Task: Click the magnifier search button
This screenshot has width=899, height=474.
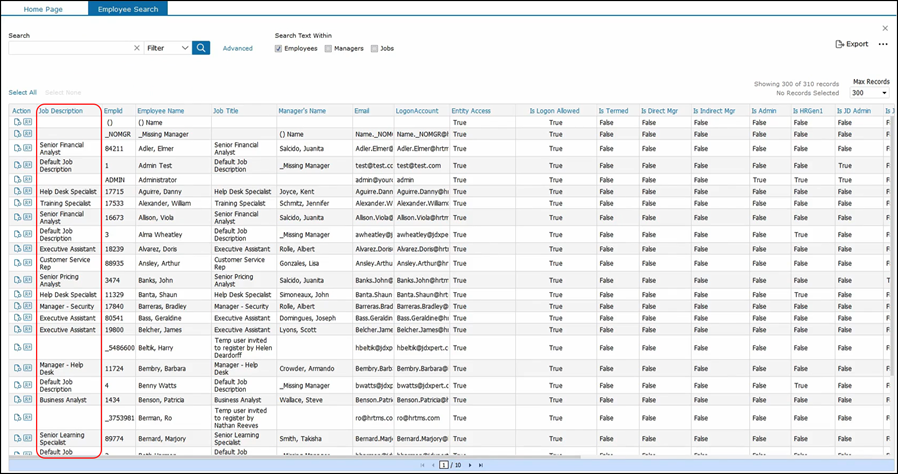Action: click(x=201, y=48)
